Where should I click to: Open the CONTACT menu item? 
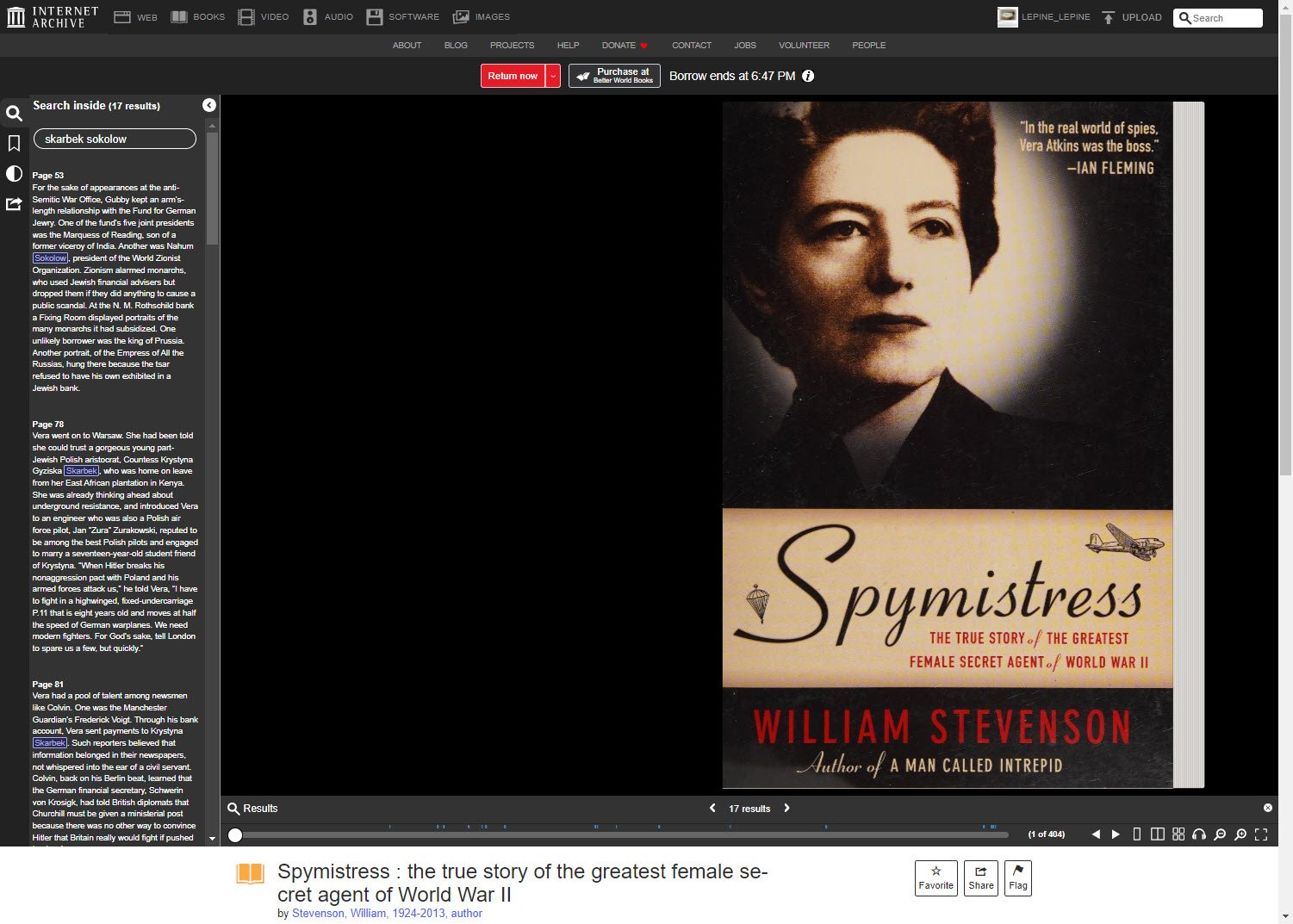coord(692,45)
